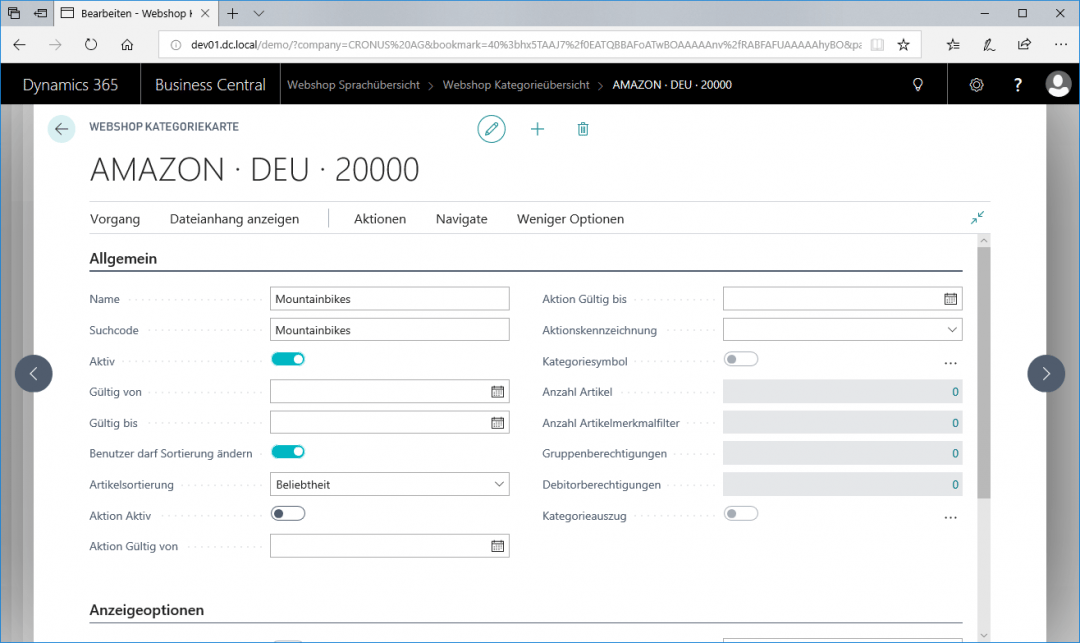Viewport: 1080px width, 643px height.
Task: Open Dateianhang anzeigen menu
Action: point(234,219)
